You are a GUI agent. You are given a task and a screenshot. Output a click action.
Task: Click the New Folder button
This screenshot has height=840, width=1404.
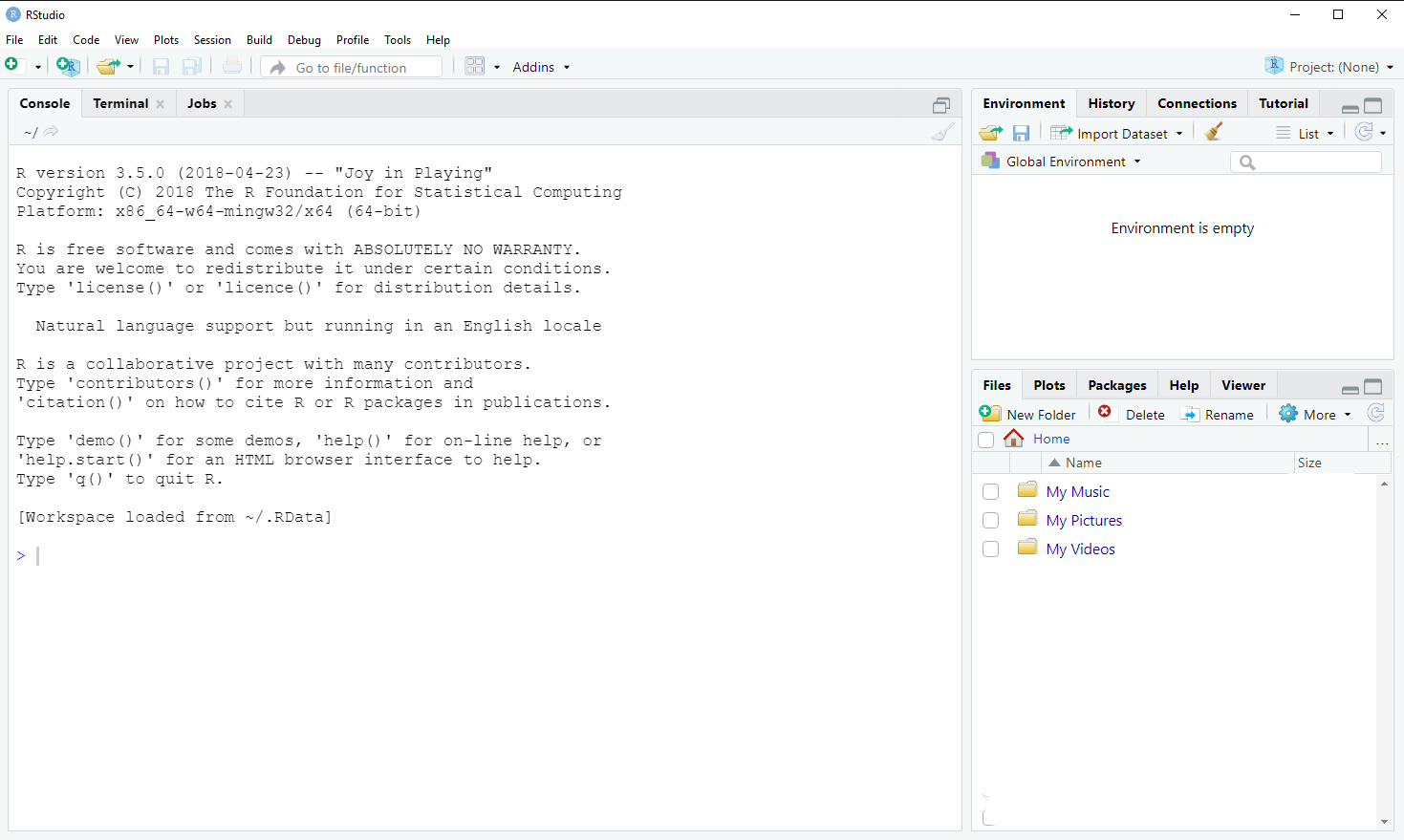point(1028,414)
